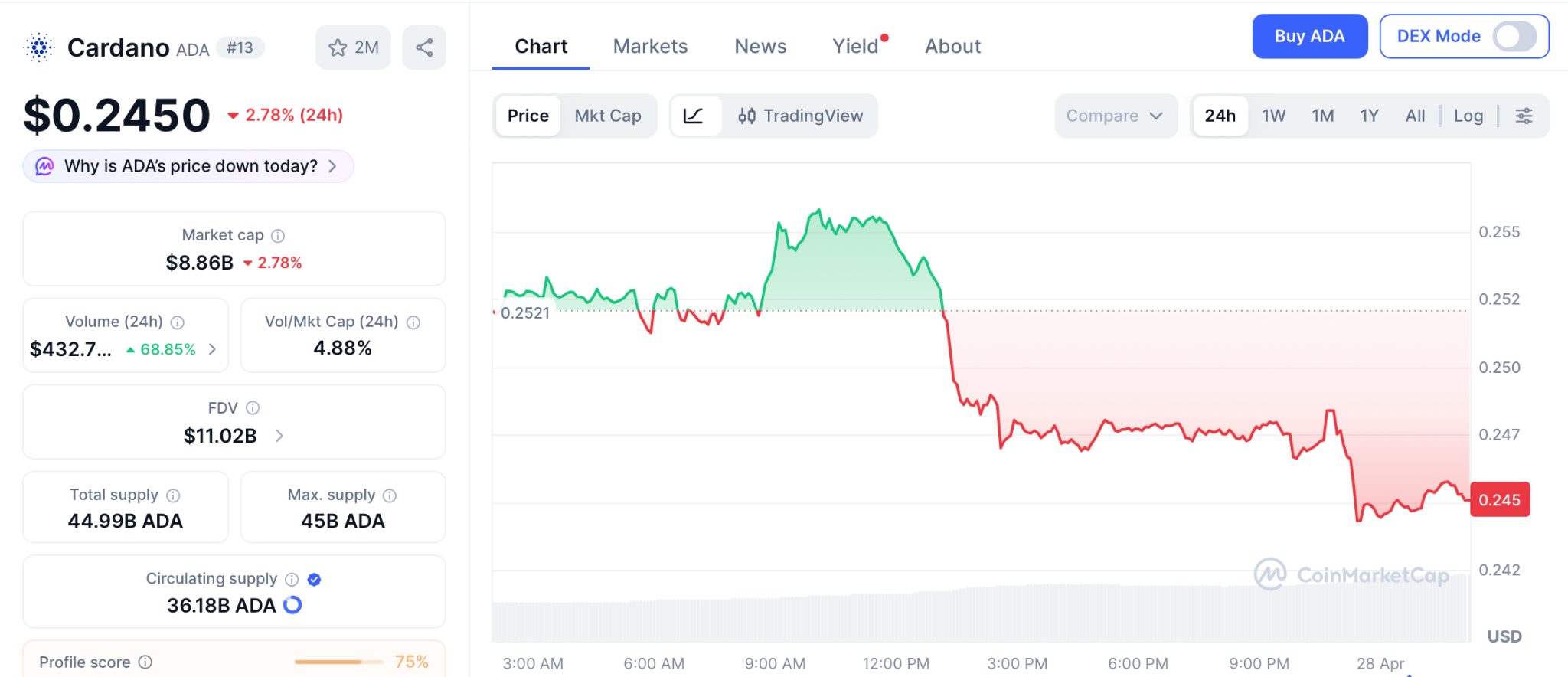Open chart settings sliders icon
The height and width of the screenshot is (677, 1568).
point(1524,116)
